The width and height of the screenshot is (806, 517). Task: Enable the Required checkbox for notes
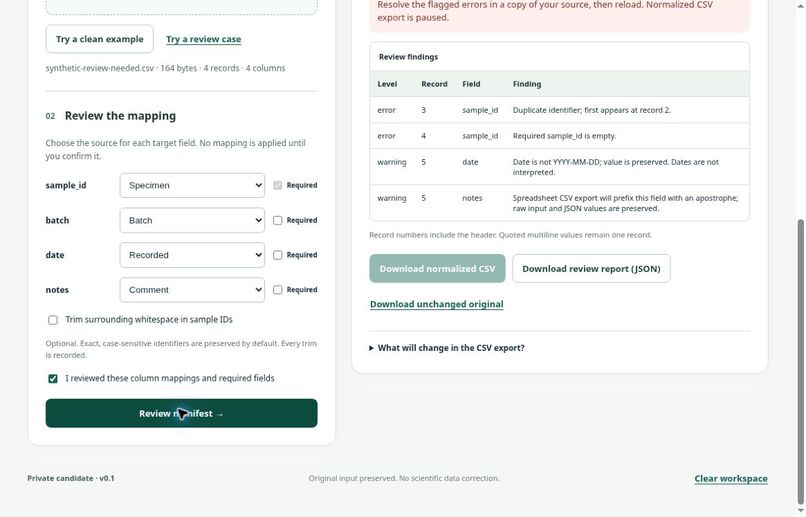278,290
